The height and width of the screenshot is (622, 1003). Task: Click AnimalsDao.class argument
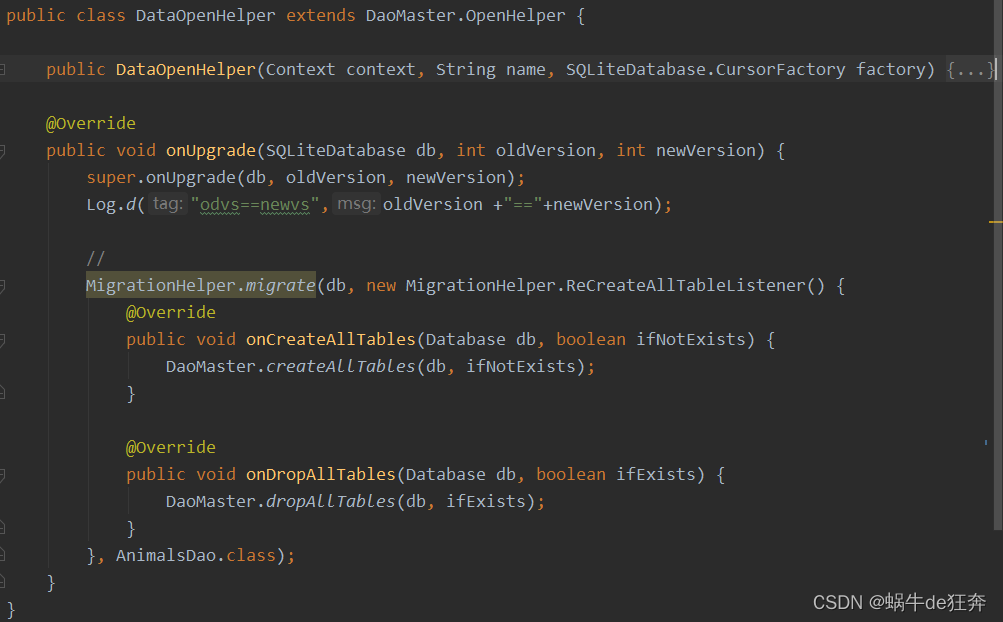[x=196, y=555]
